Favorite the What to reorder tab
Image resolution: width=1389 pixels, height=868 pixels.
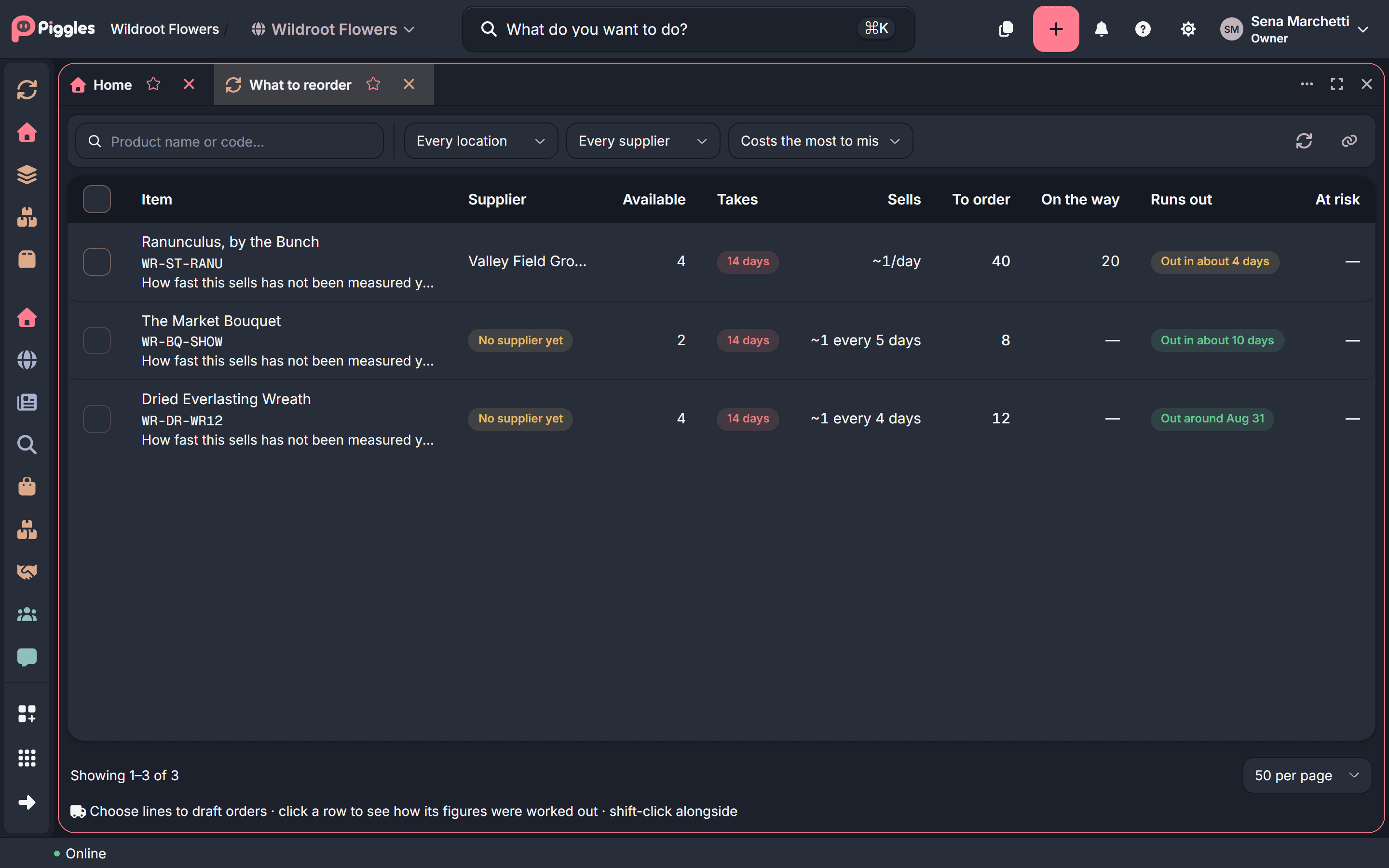(373, 84)
